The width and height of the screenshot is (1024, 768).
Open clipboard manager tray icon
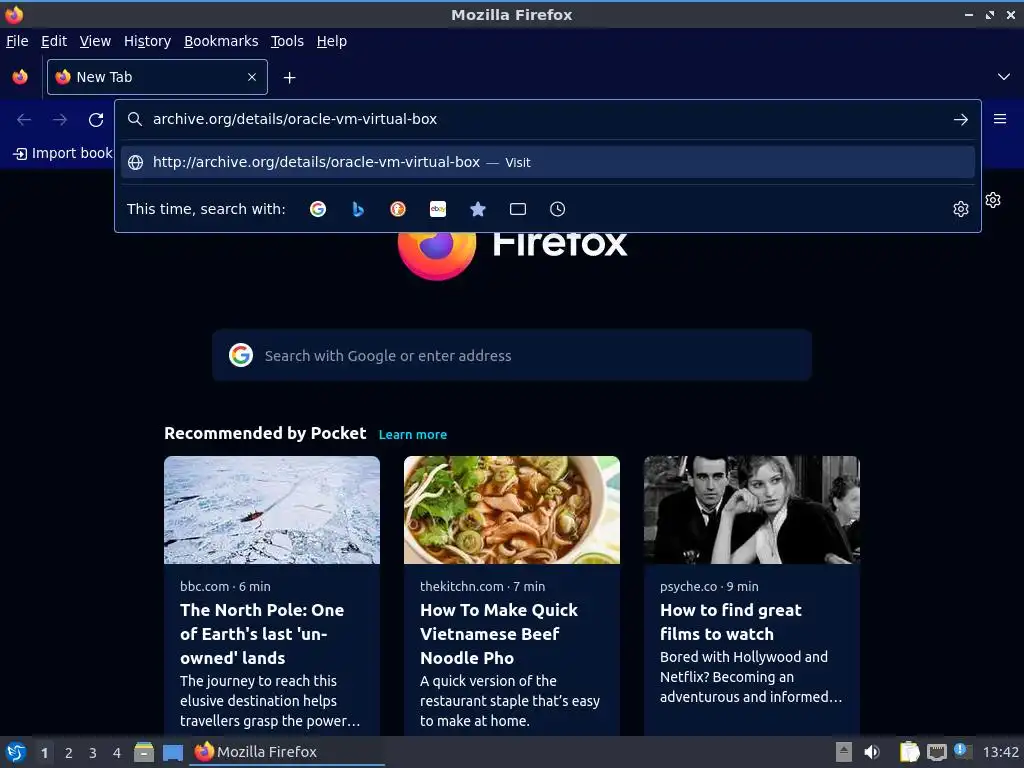pos(909,752)
